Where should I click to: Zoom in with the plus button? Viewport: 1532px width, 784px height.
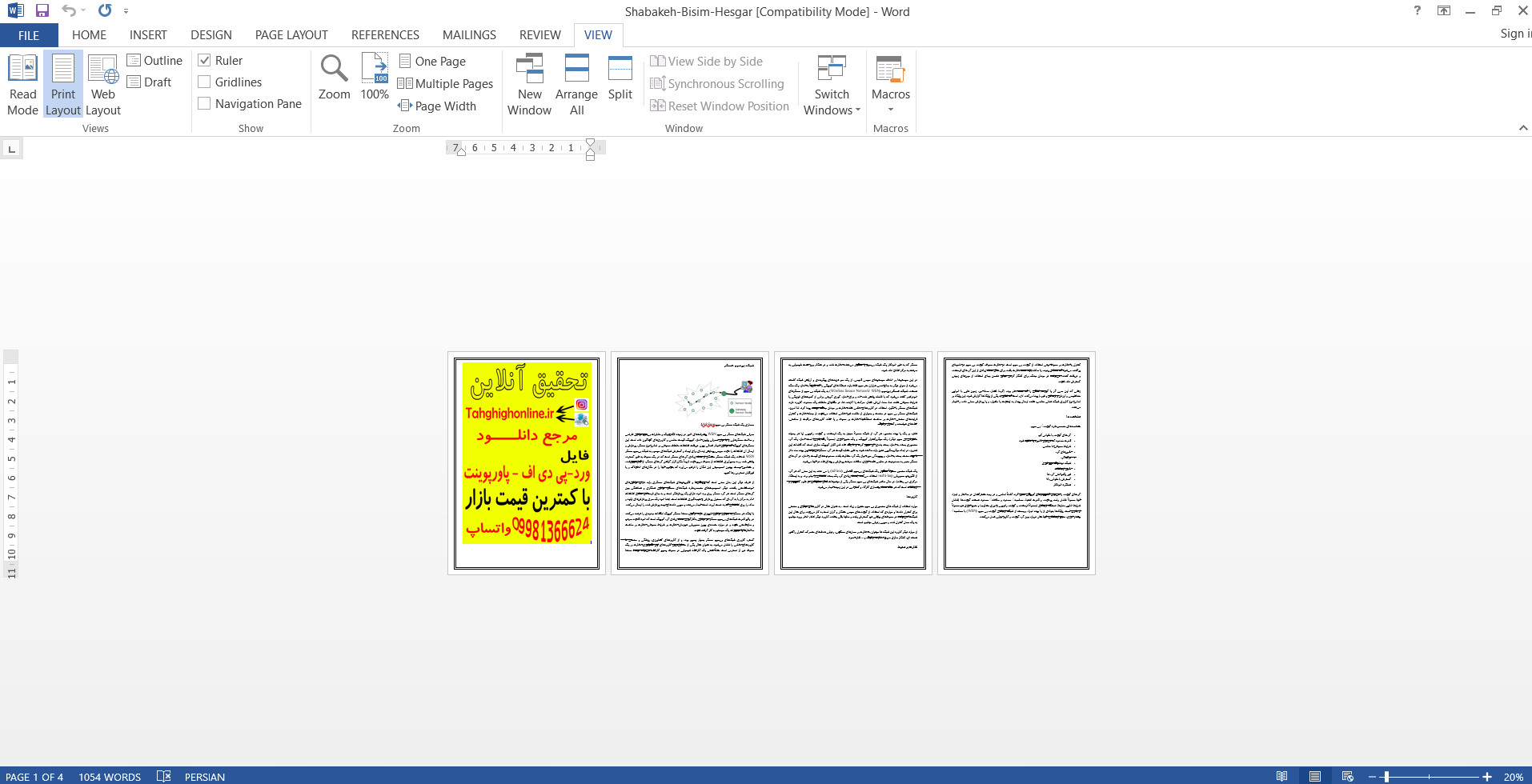[x=1487, y=776]
